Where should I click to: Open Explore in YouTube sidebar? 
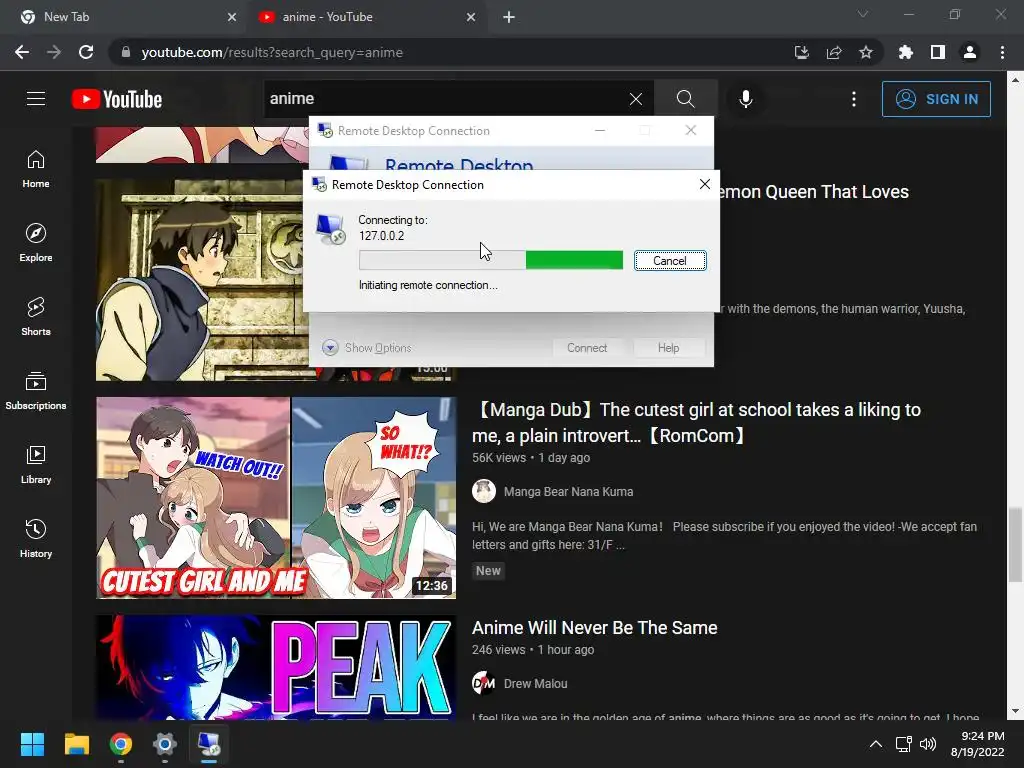36,243
